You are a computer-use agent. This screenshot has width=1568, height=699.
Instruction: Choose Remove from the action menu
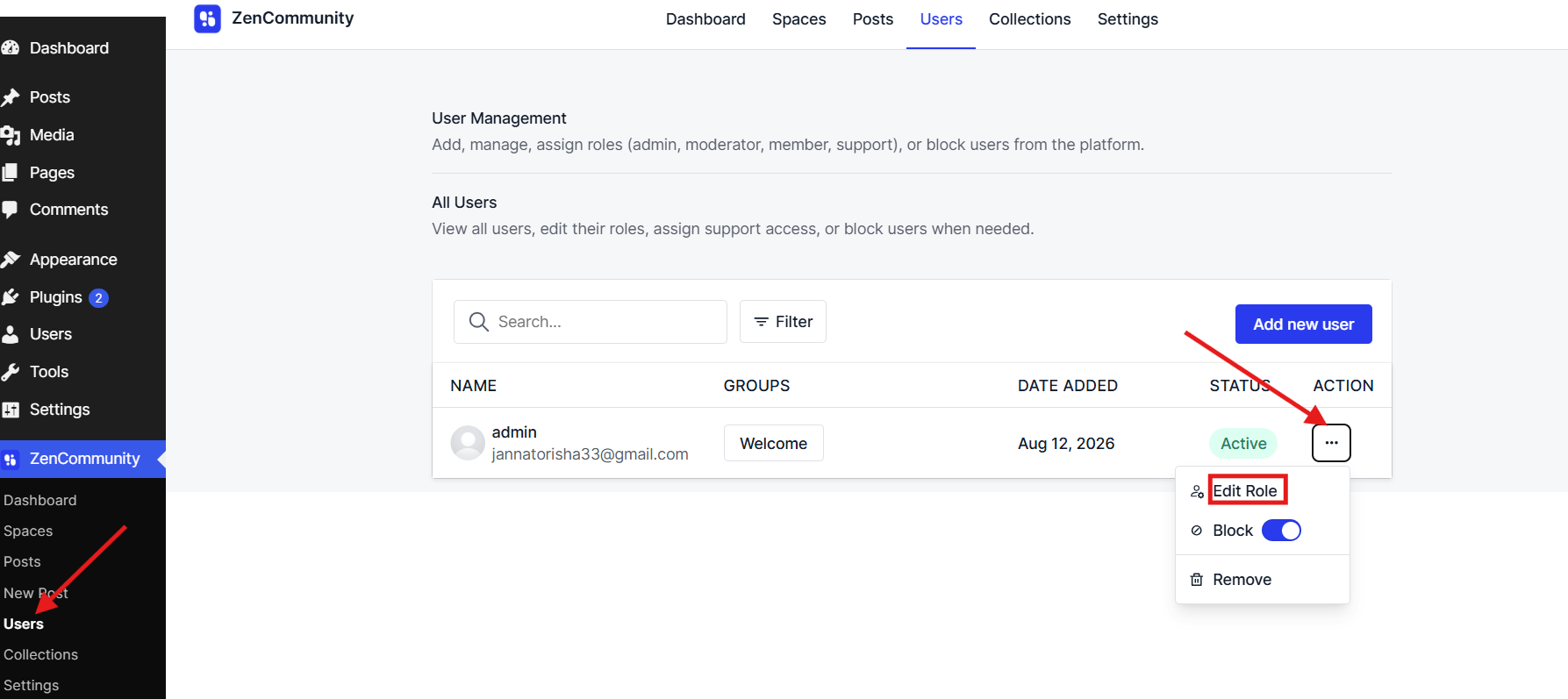(1242, 580)
